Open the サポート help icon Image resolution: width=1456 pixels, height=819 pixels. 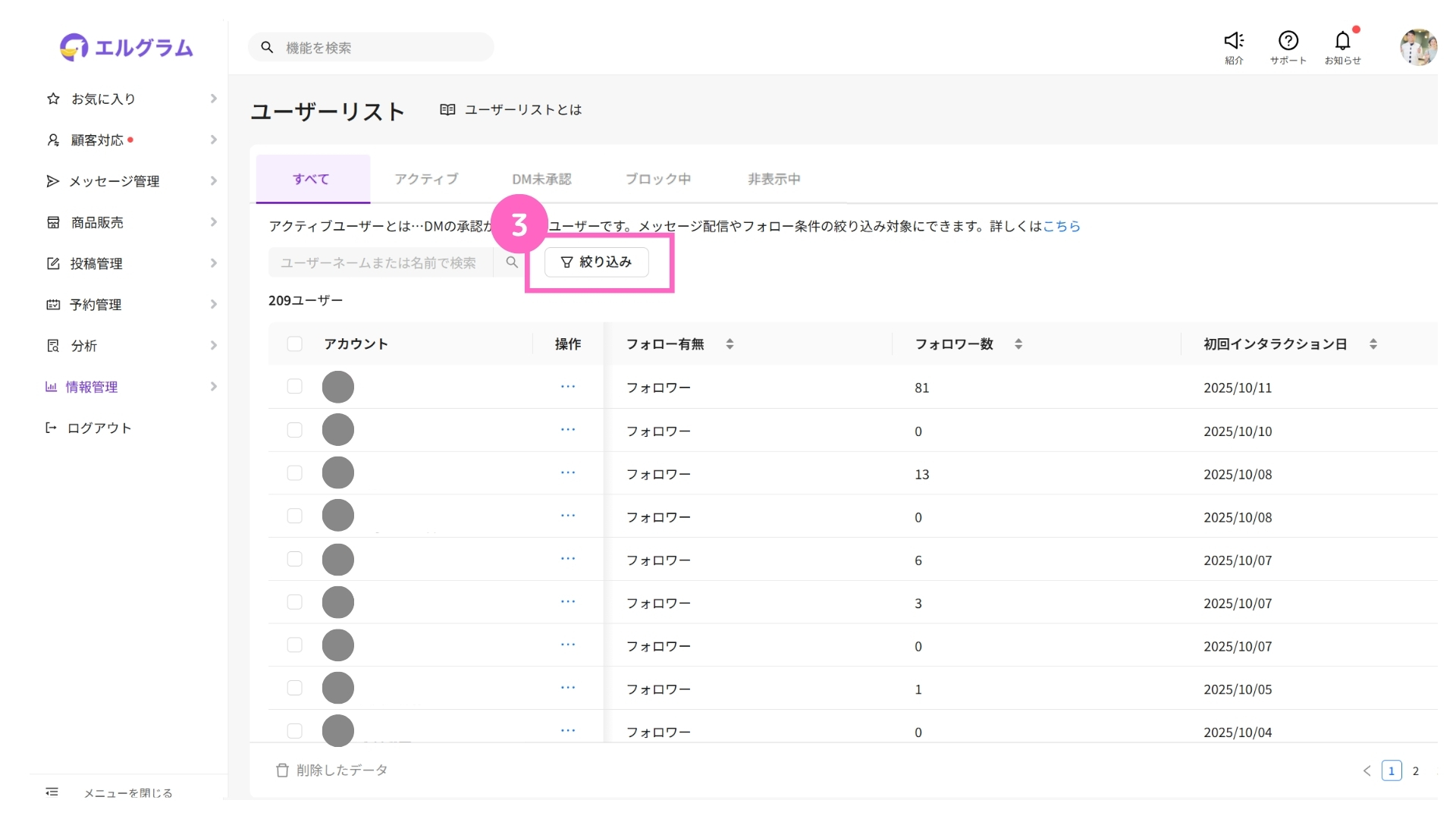coord(1288,41)
